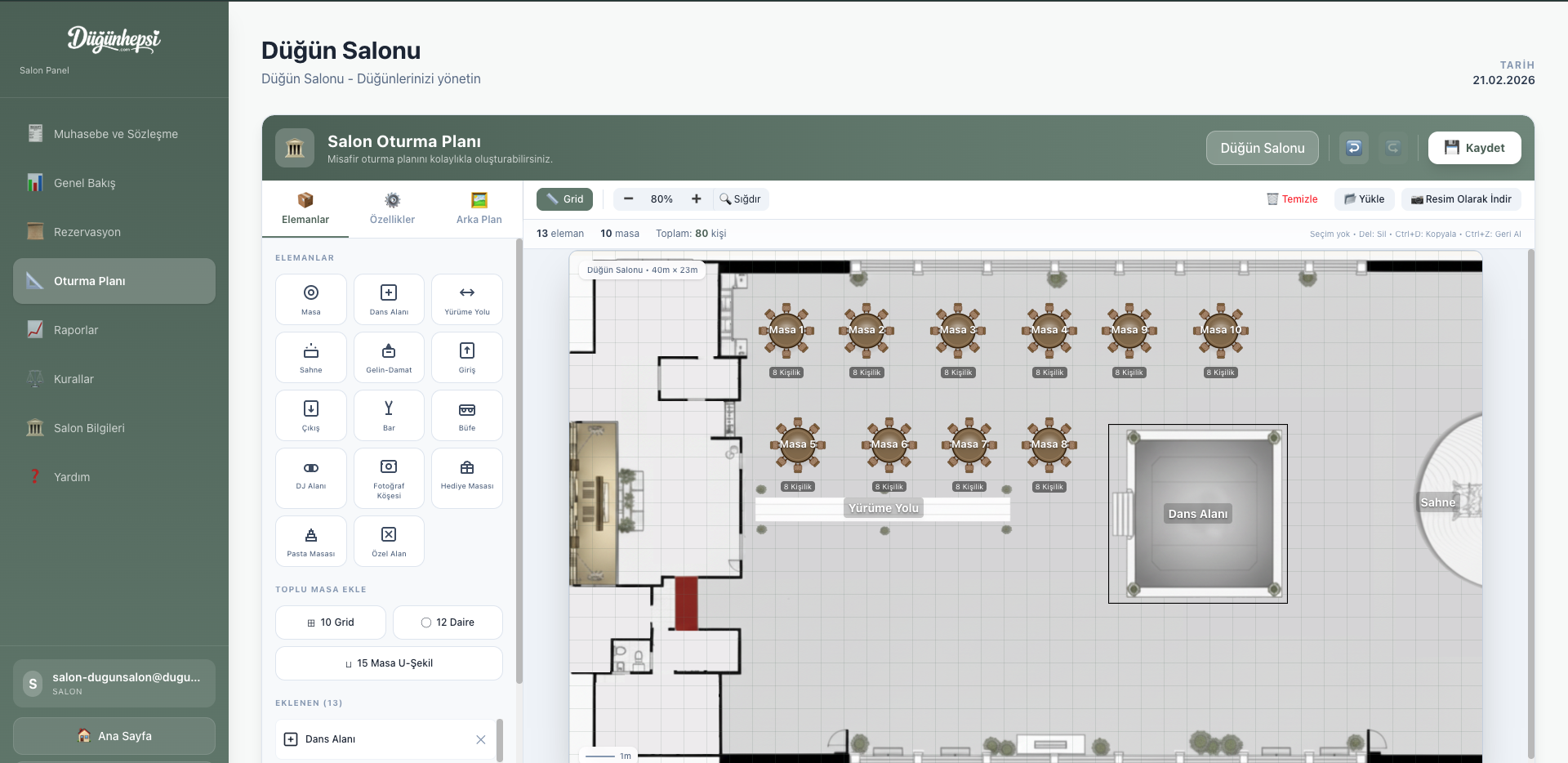Place a Gelin-Damat table element
The width and height of the screenshot is (1568, 763).
click(389, 357)
